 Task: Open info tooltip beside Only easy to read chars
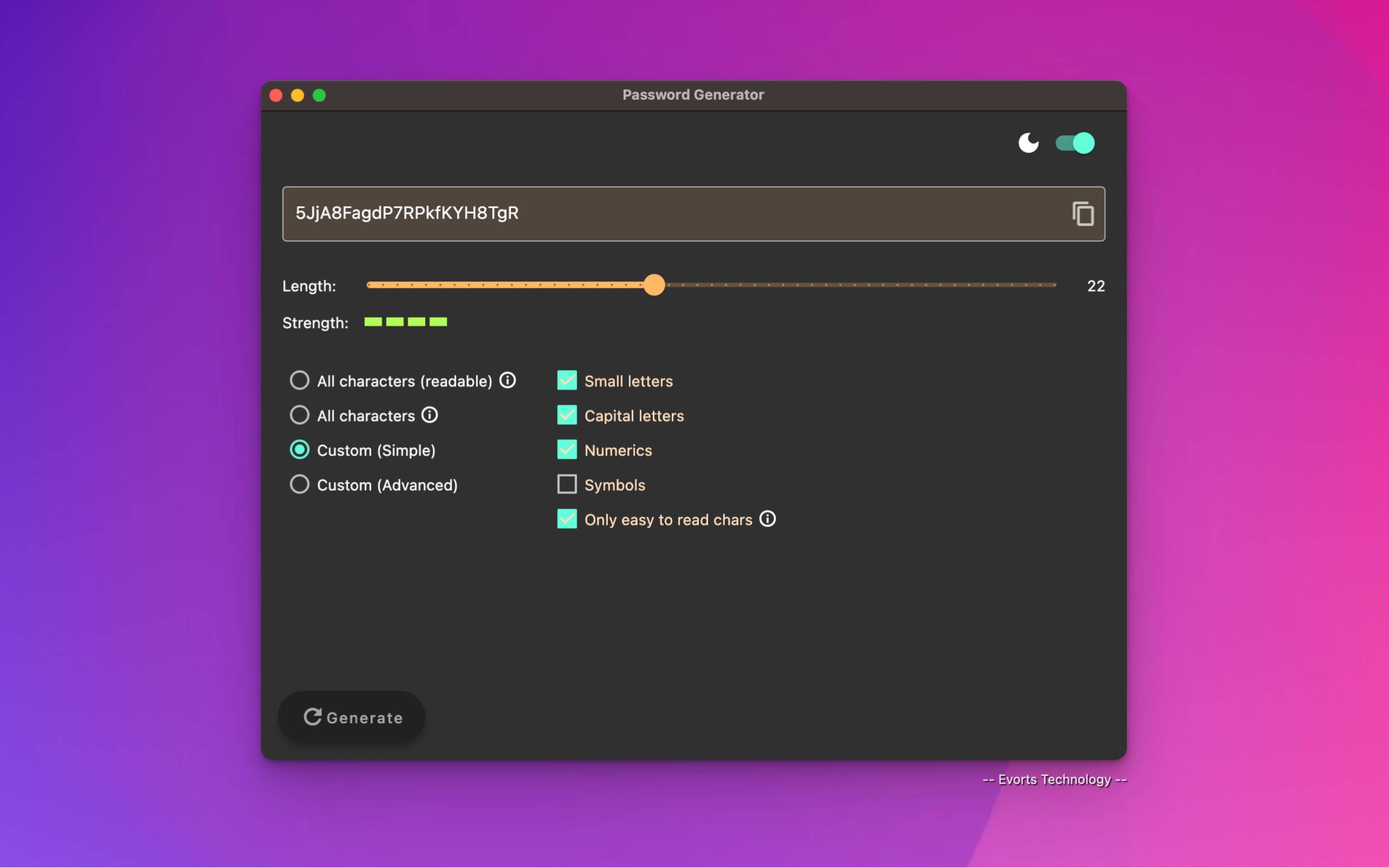(x=768, y=519)
